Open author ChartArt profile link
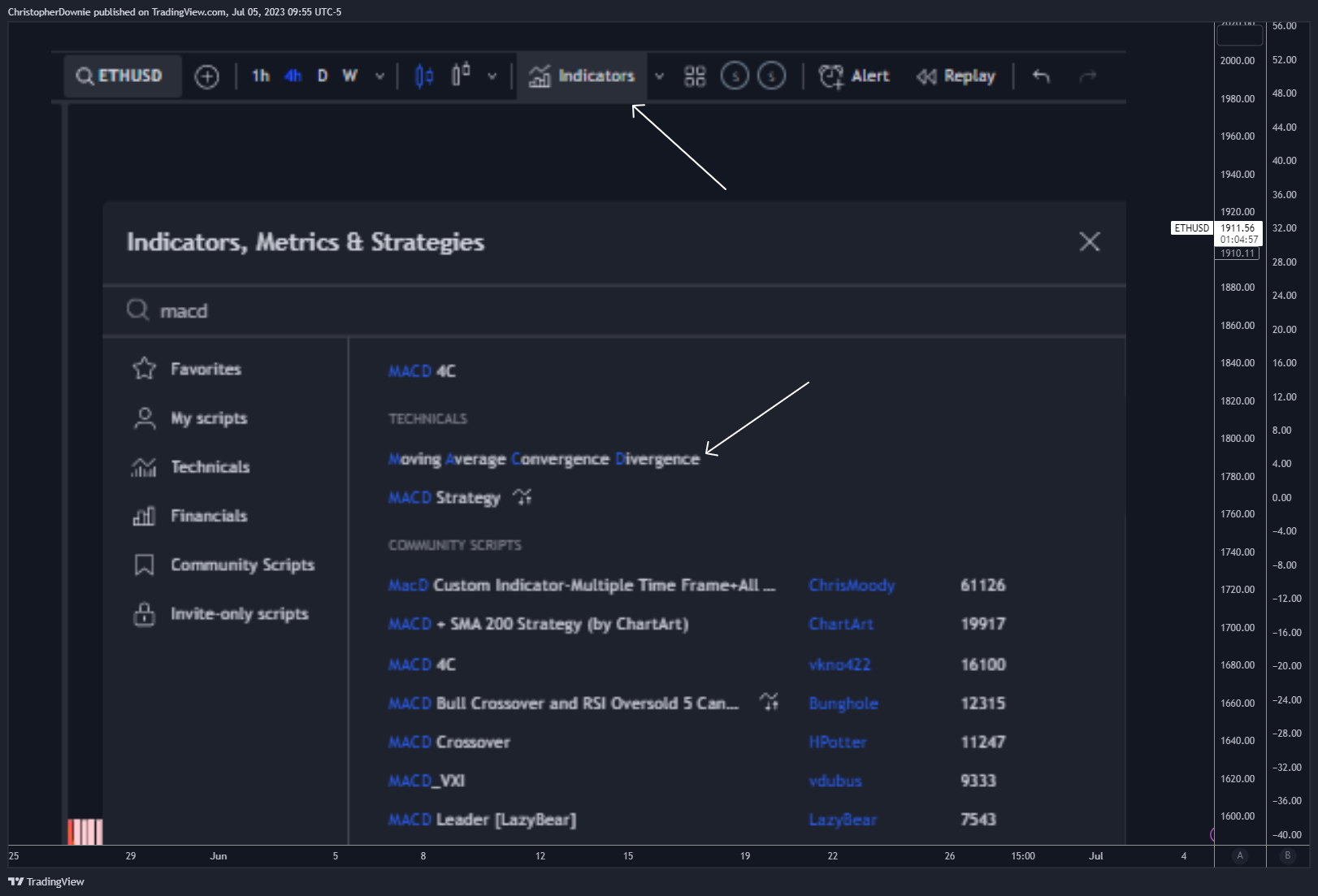Viewport: 1318px width, 896px height. coord(841,624)
